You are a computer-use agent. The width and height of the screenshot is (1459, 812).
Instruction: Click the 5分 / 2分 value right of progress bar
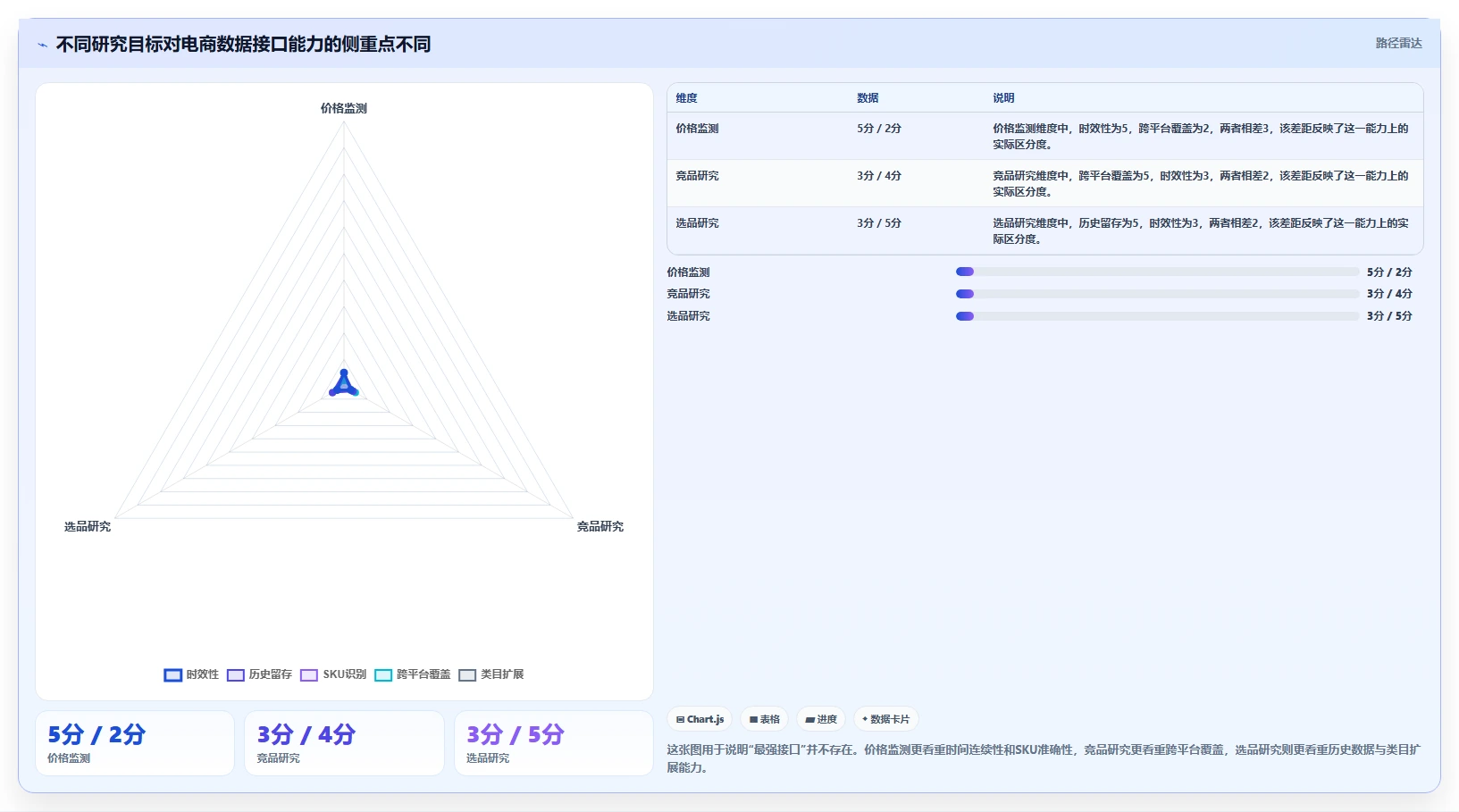tap(1389, 272)
